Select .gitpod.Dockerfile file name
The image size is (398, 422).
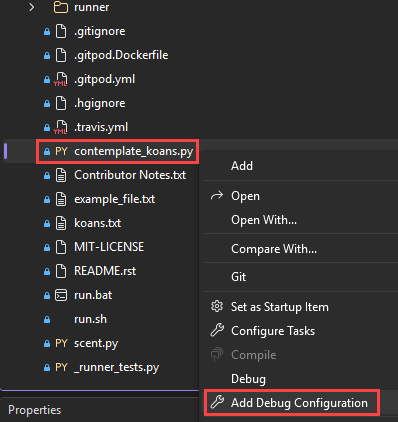(x=121, y=55)
